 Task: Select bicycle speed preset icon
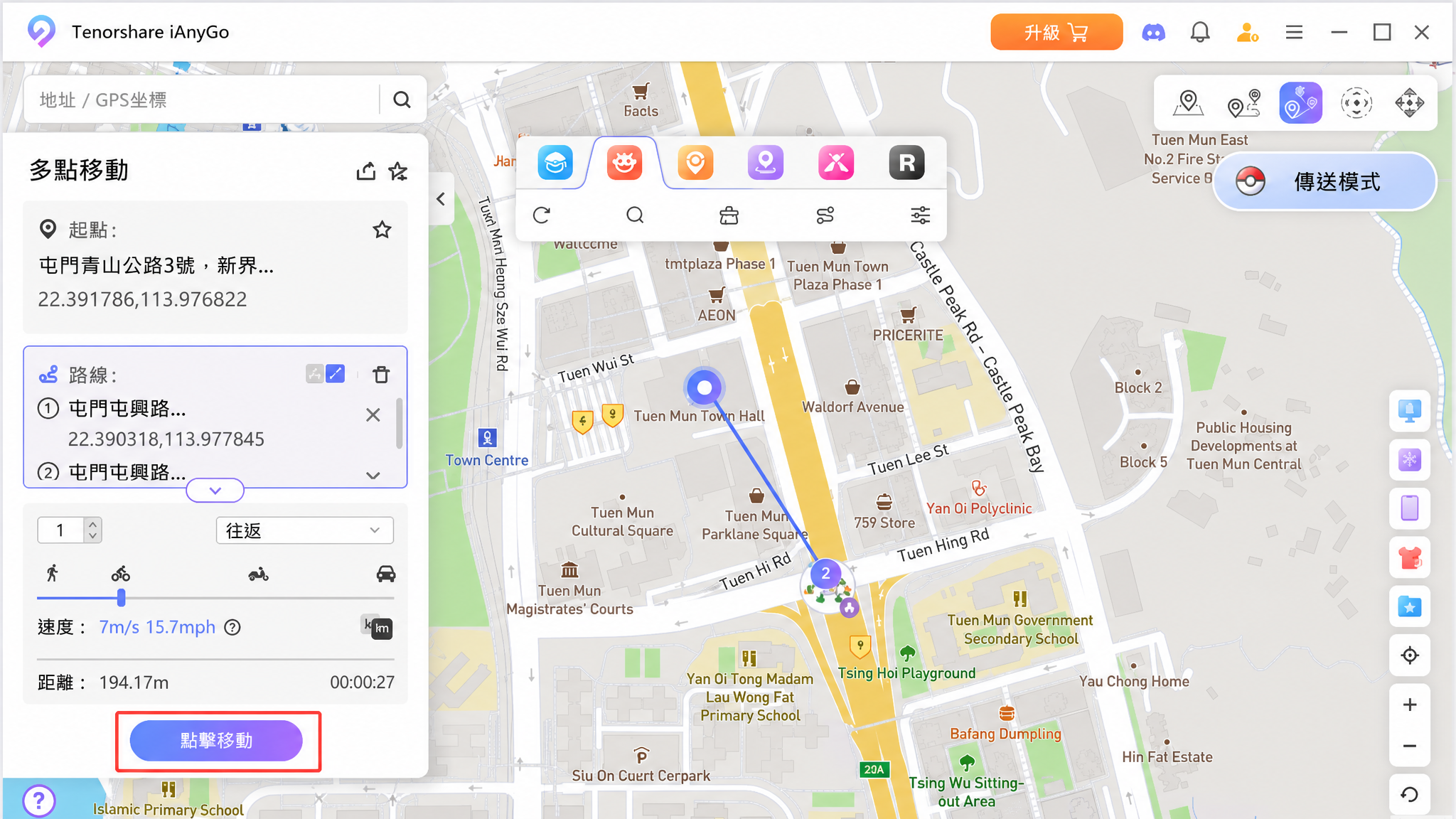121,573
